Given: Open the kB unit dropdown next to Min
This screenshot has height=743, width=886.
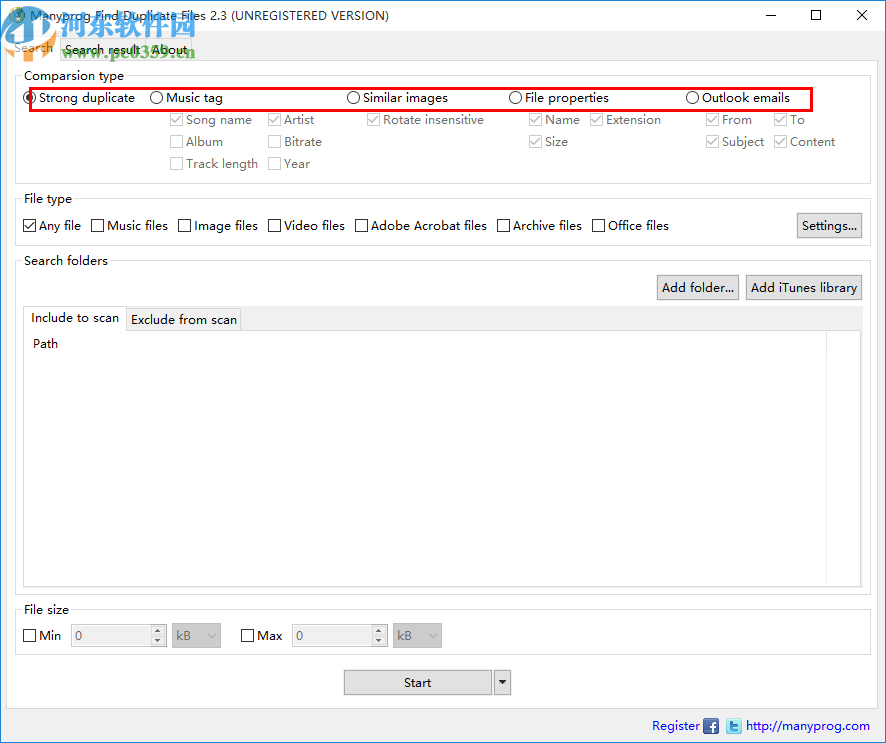Looking at the screenshot, I should click(196, 635).
